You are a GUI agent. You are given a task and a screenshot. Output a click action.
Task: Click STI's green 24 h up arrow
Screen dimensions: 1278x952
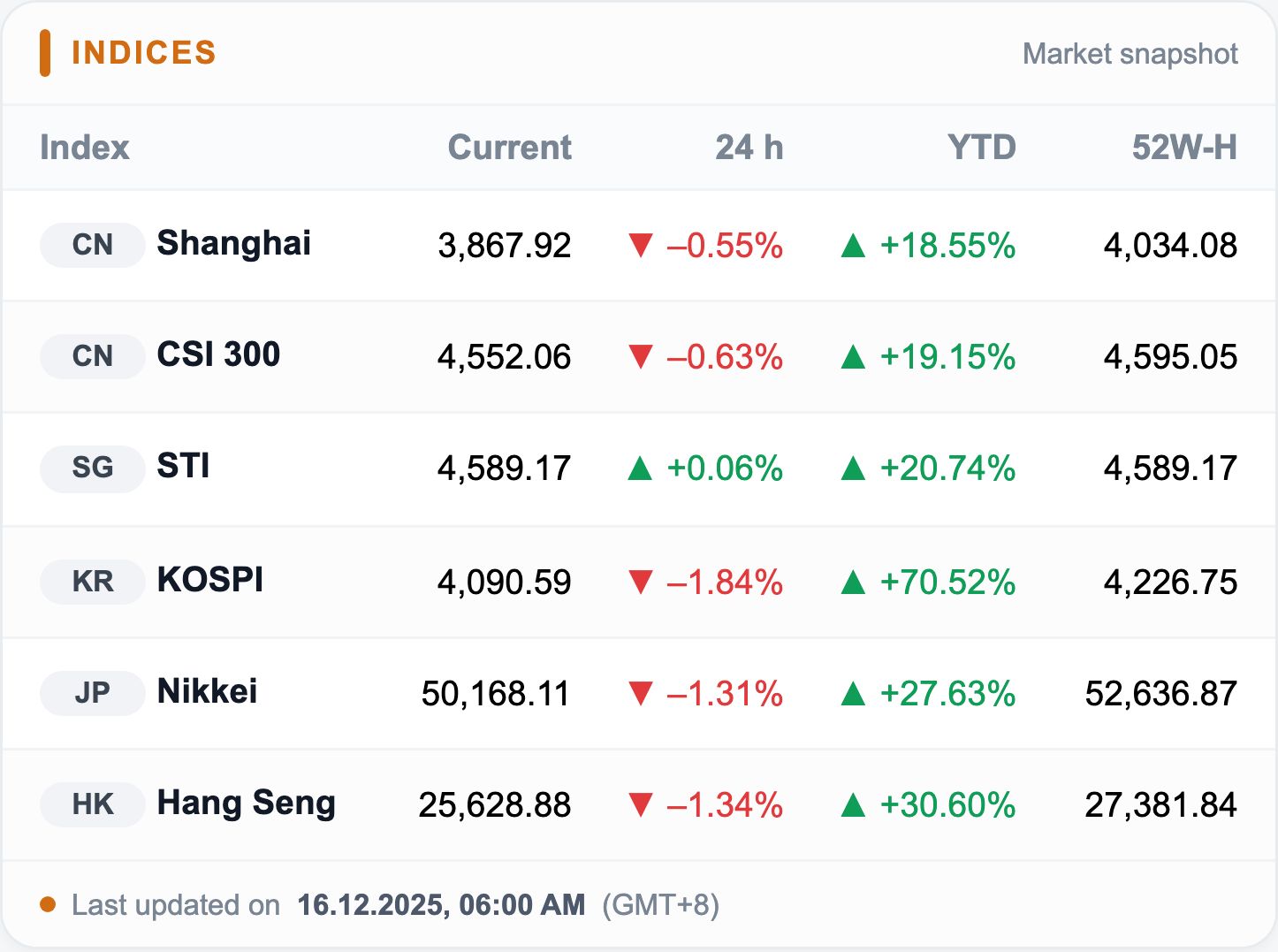click(x=640, y=468)
